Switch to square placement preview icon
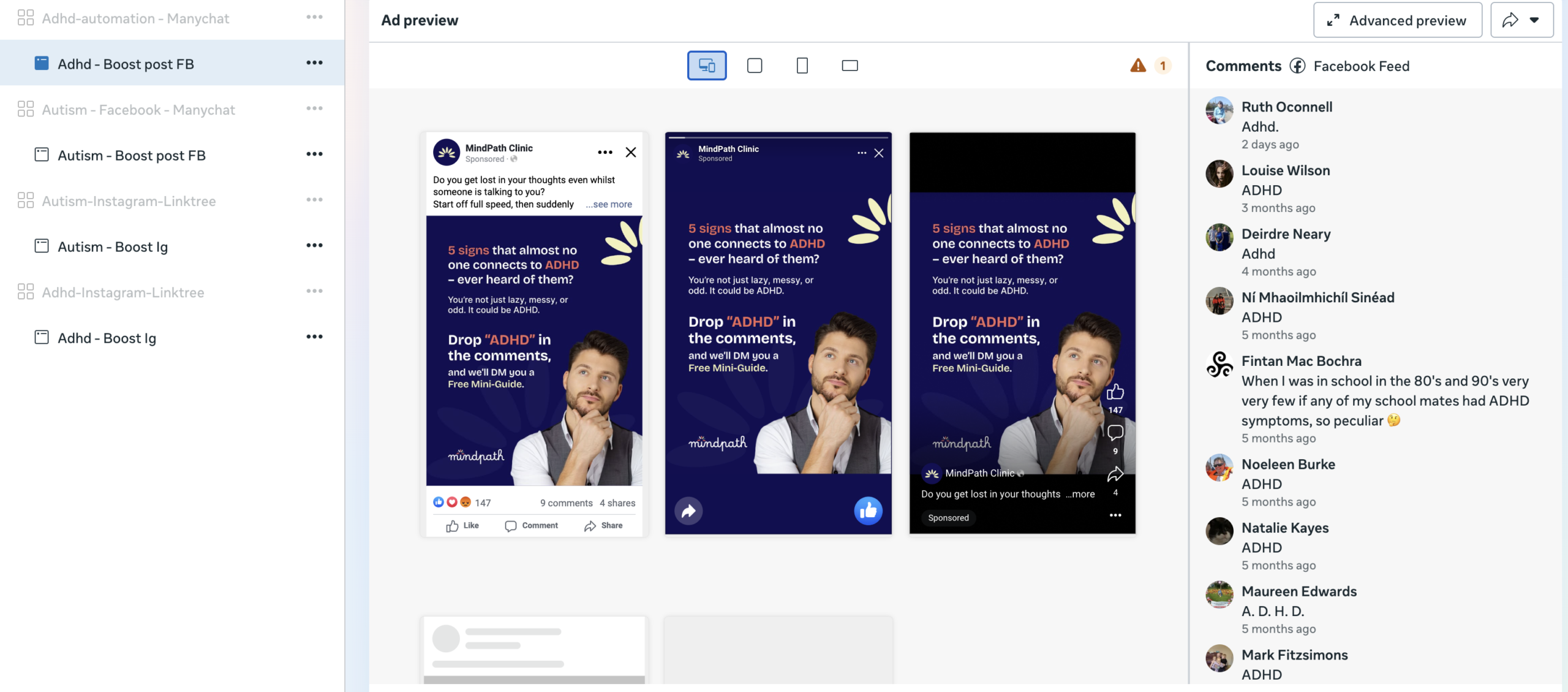1568x692 pixels. click(x=755, y=66)
